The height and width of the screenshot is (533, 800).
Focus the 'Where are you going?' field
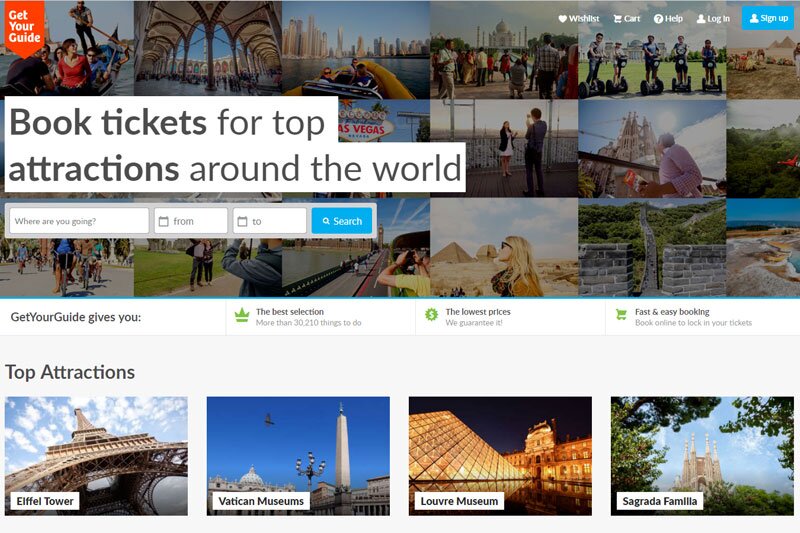(79, 221)
